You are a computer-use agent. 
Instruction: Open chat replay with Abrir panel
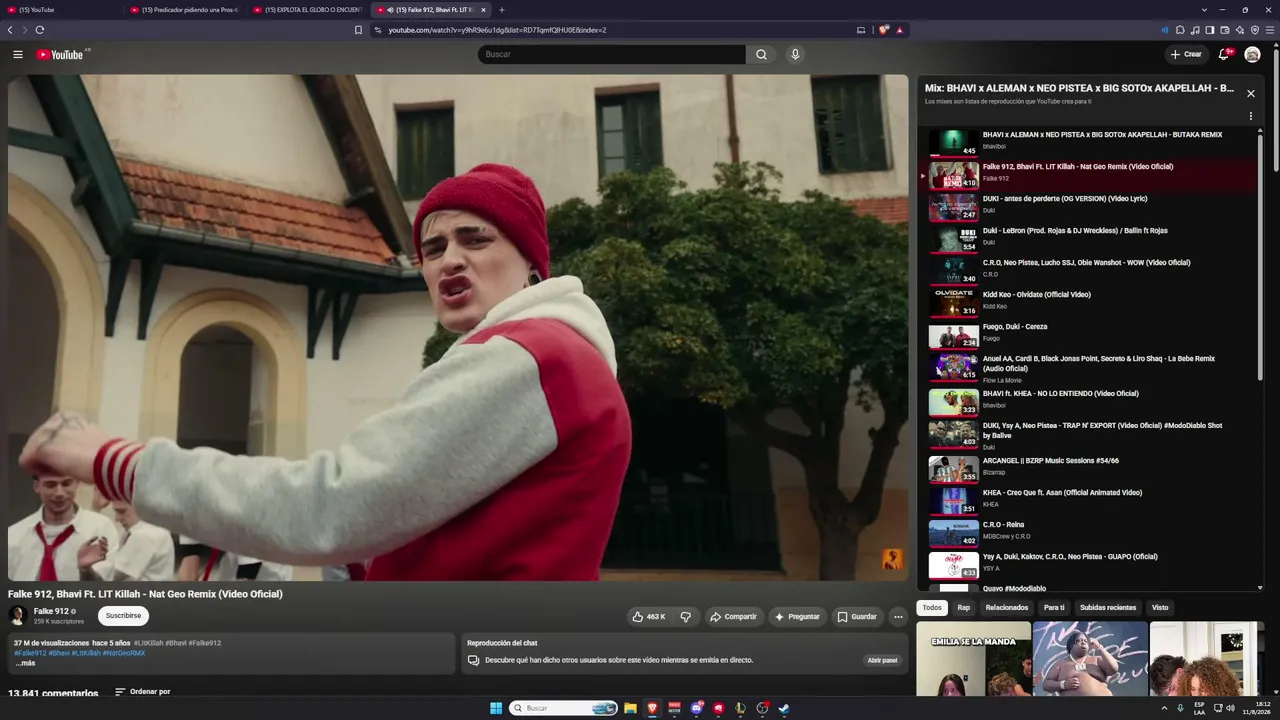tap(882, 661)
